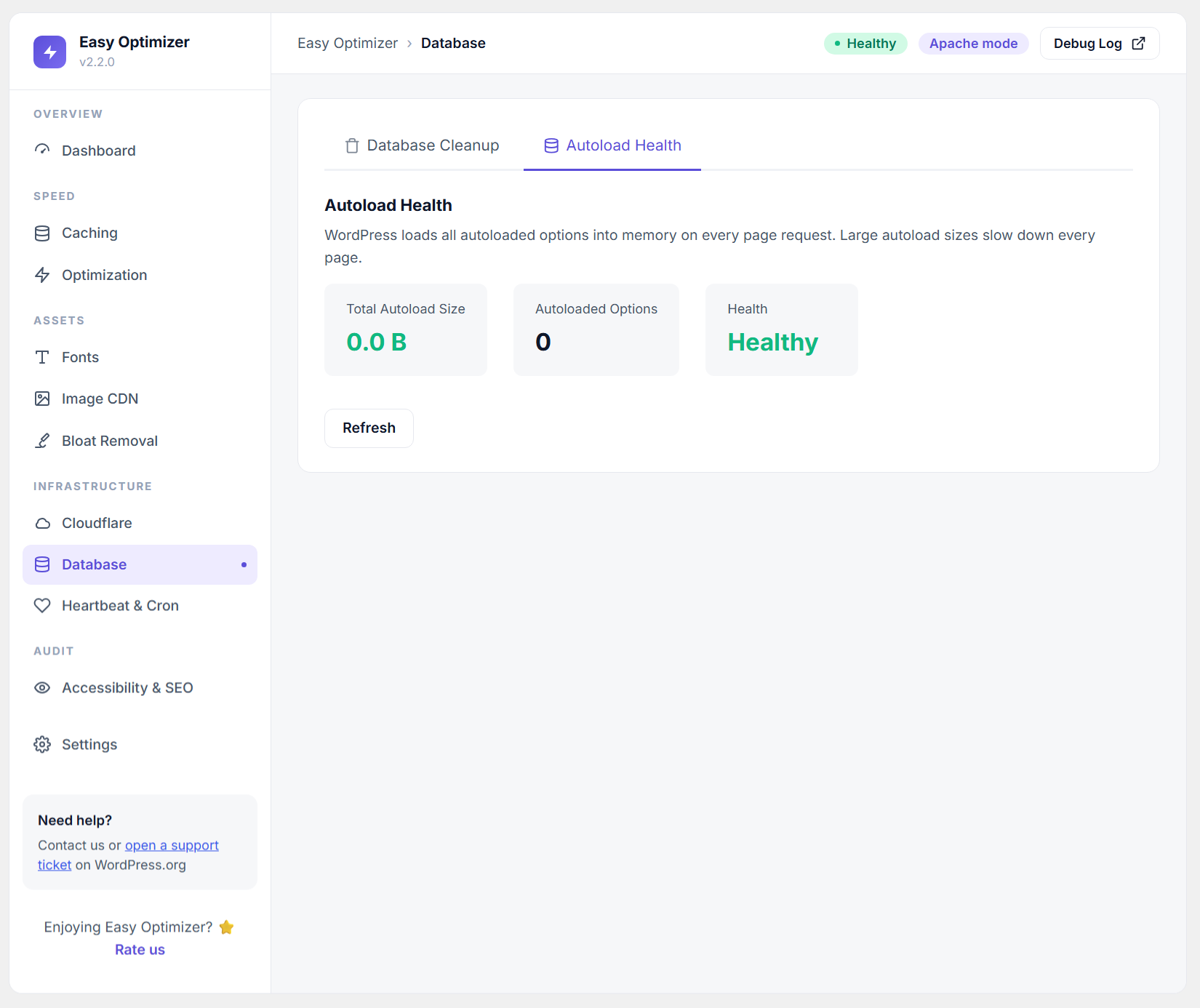This screenshot has width=1200, height=1008.
Task: Click the Database breadcrumb text
Action: point(453,43)
